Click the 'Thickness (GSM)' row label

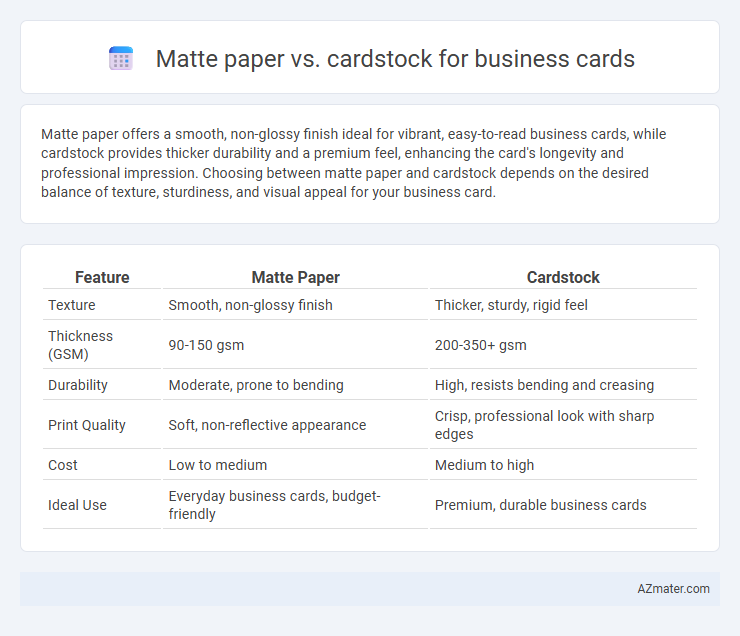81,345
